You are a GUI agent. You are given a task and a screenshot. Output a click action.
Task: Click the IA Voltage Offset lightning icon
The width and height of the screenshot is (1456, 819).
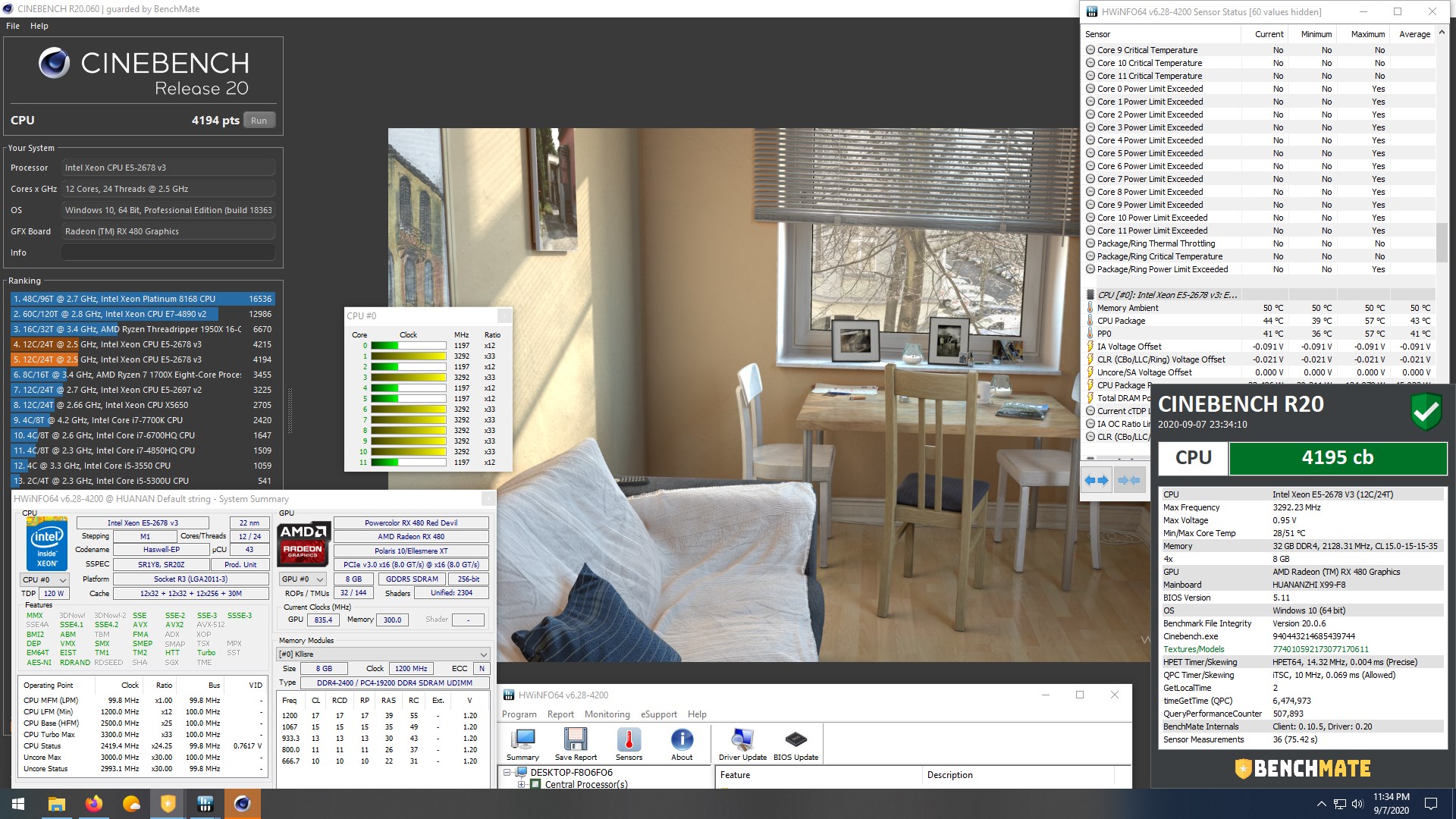pyautogui.click(x=1090, y=347)
